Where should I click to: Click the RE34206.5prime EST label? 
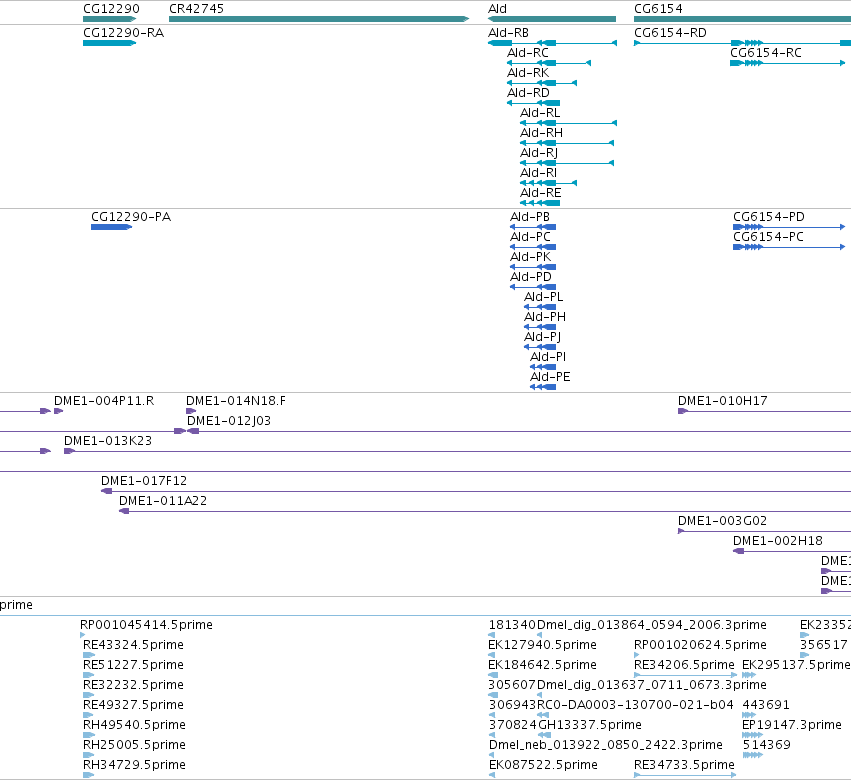click(684, 665)
